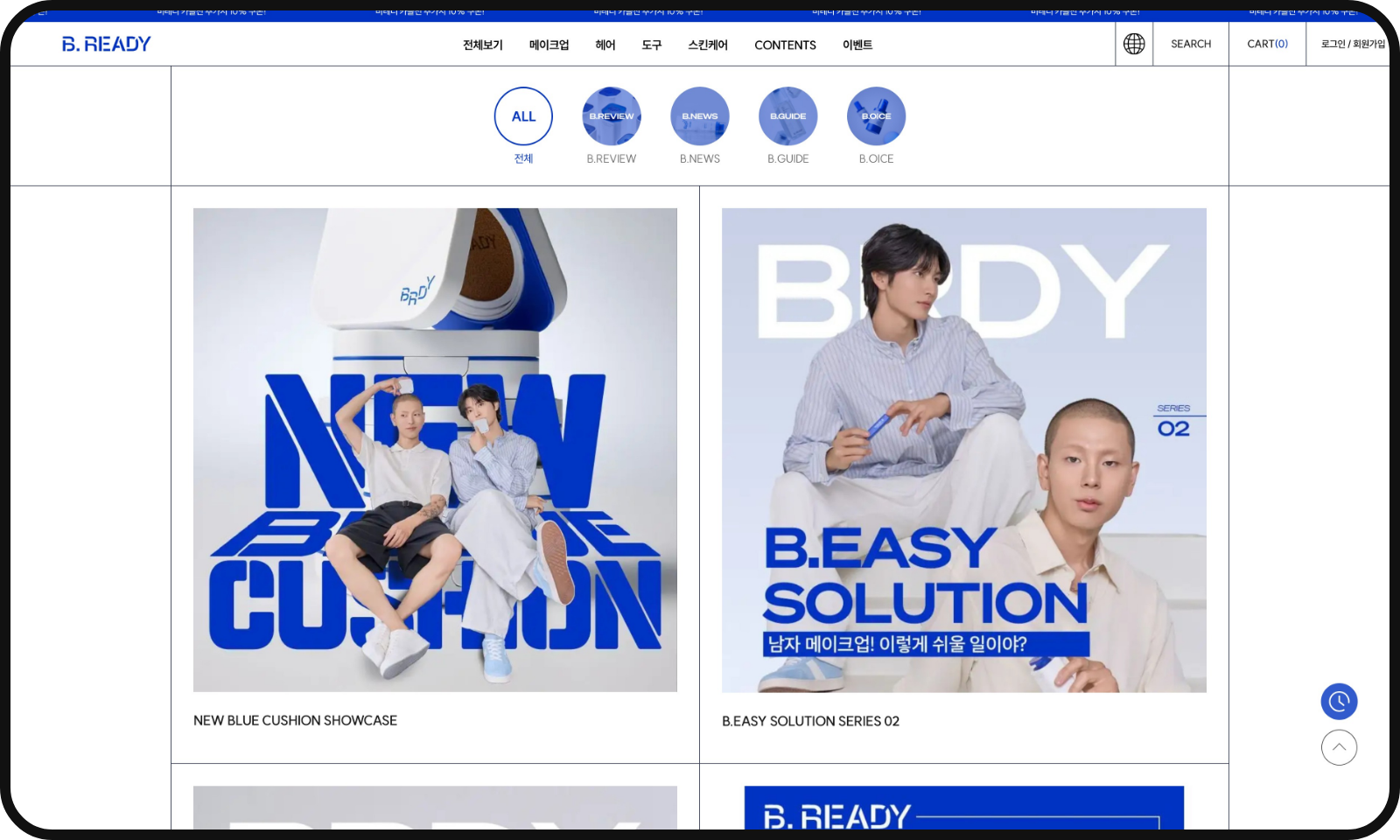This screenshot has width=1400, height=840.
Task: Select the B.REVIEW category icon
Action: [611, 115]
